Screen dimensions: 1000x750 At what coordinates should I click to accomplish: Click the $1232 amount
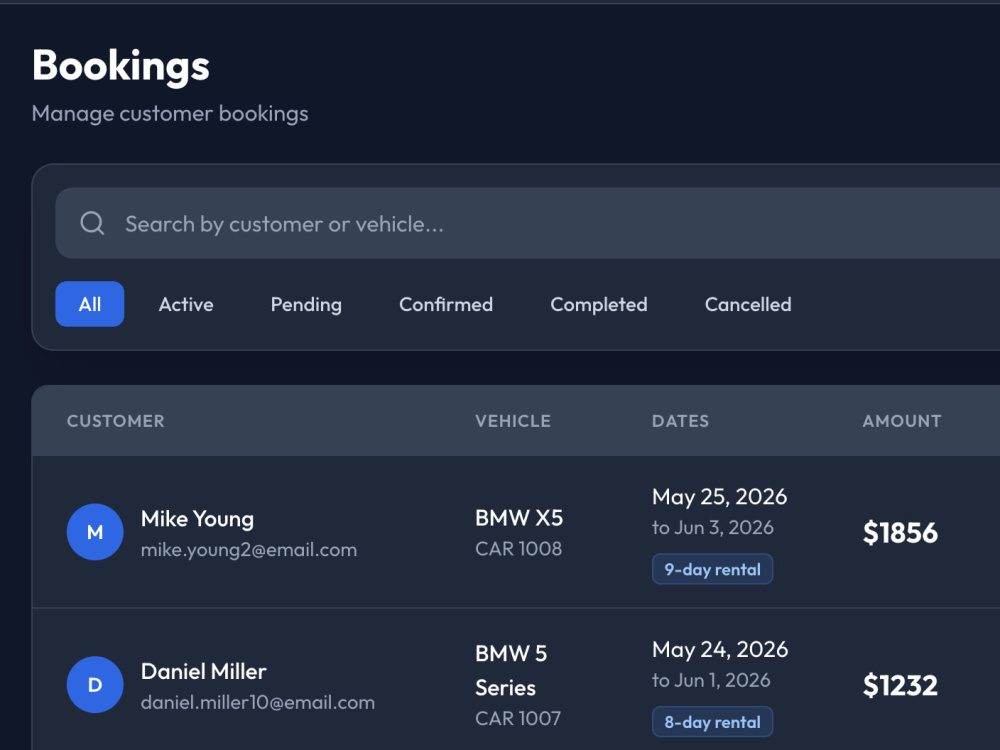pos(900,686)
